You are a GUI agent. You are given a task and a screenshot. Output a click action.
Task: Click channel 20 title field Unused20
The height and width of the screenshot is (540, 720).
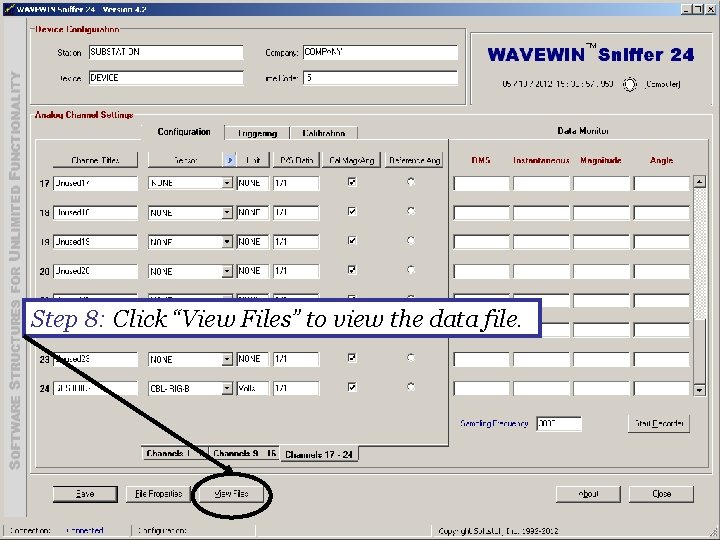click(x=95, y=271)
